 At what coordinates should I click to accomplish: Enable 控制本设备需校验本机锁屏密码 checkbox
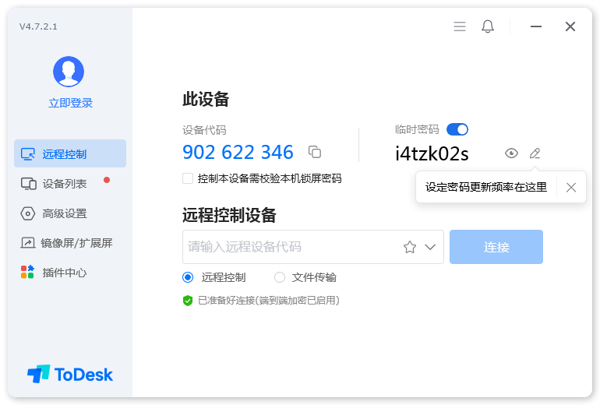(188, 179)
